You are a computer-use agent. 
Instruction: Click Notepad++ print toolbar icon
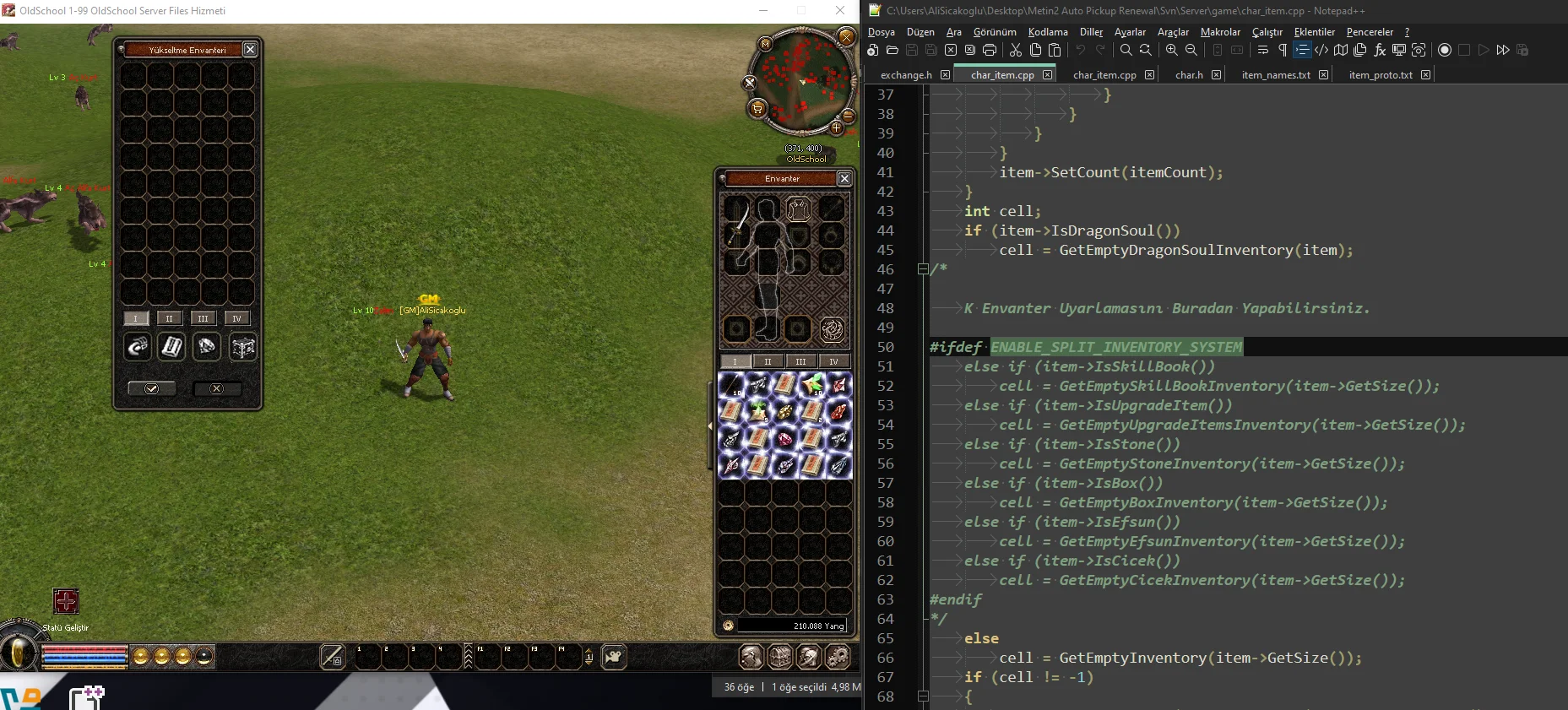click(x=990, y=51)
